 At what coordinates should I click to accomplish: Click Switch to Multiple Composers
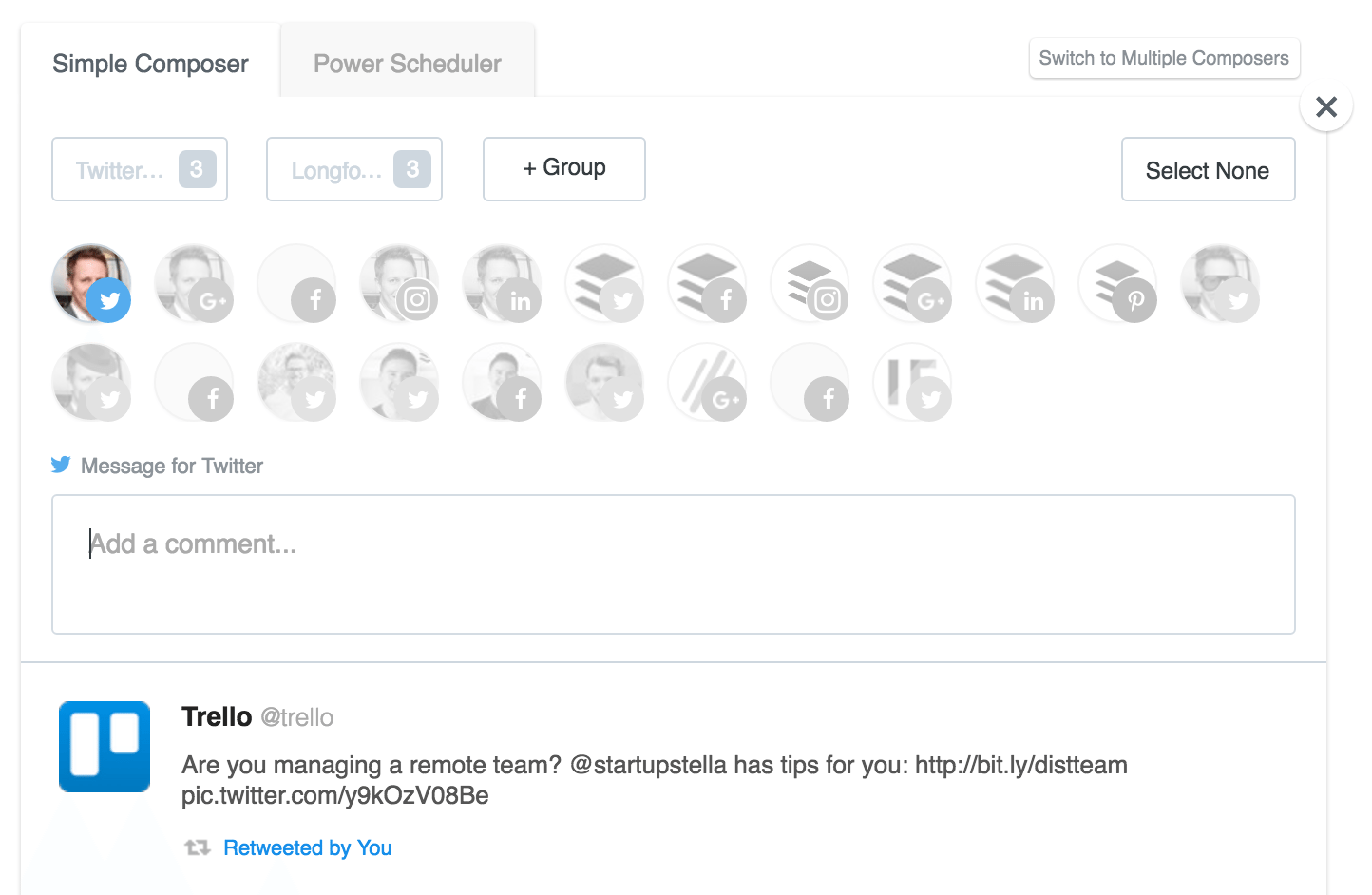1164,58
